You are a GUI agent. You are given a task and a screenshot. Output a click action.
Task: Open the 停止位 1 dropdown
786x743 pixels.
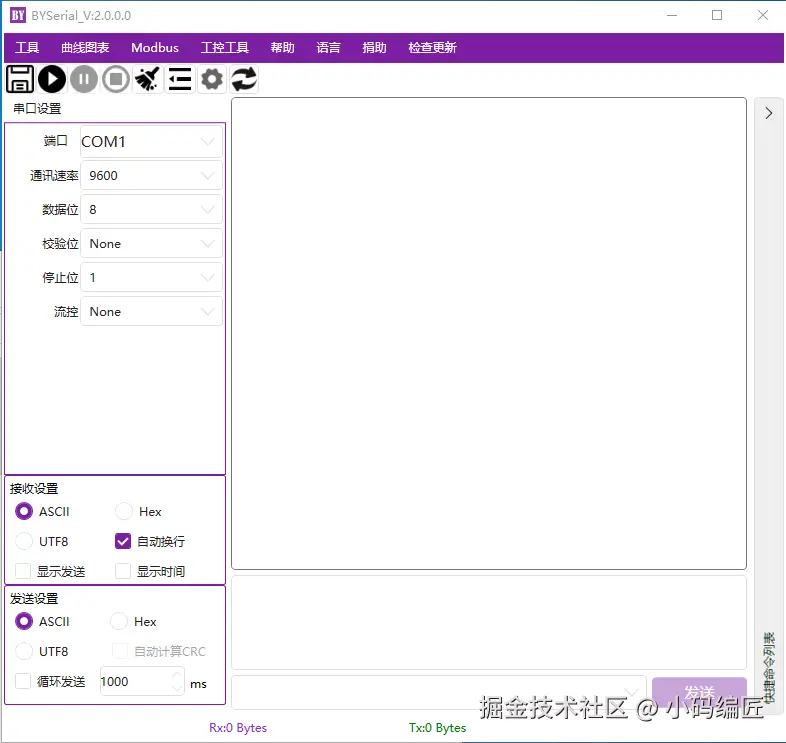click(x=151, y=277)
